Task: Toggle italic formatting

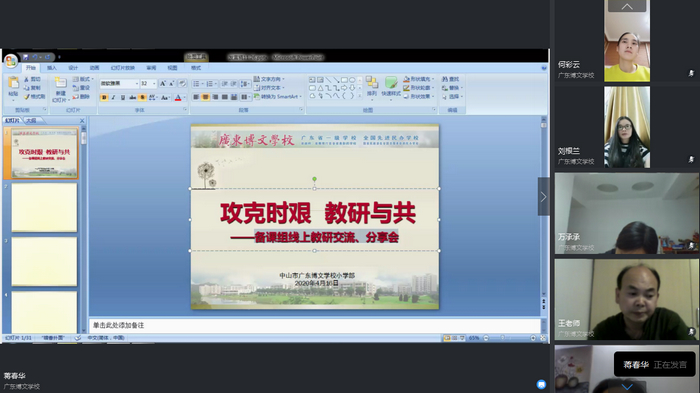Action: [x=113, y=97]
